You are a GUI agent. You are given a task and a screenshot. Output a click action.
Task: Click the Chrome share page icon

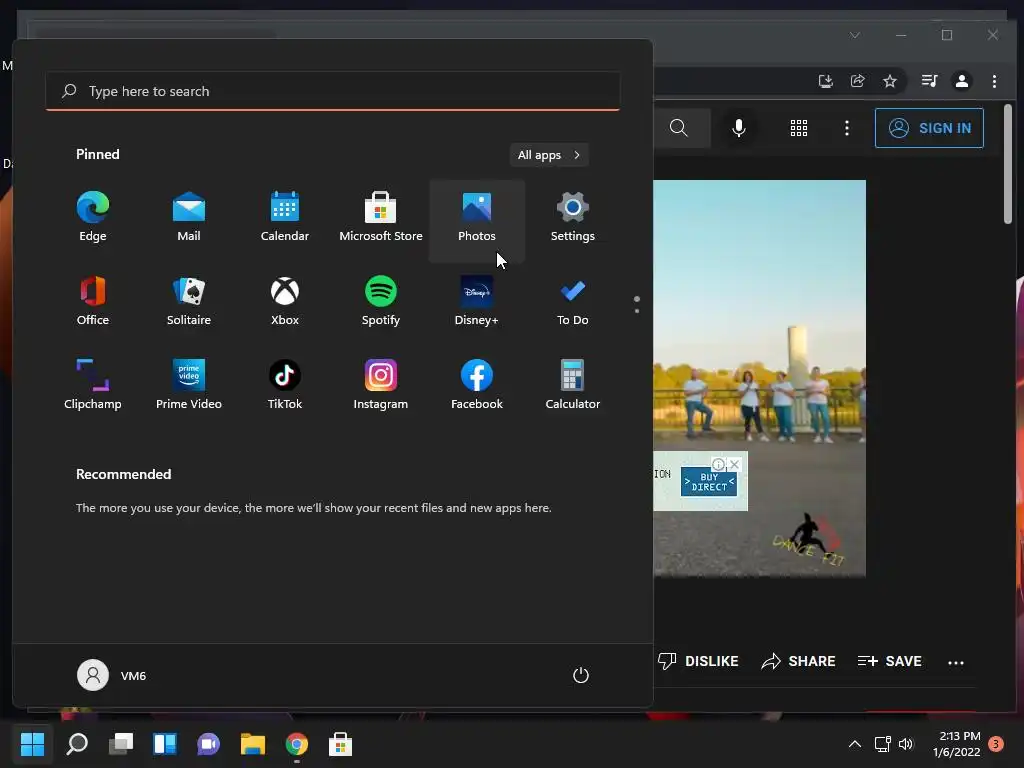(857, 81)
